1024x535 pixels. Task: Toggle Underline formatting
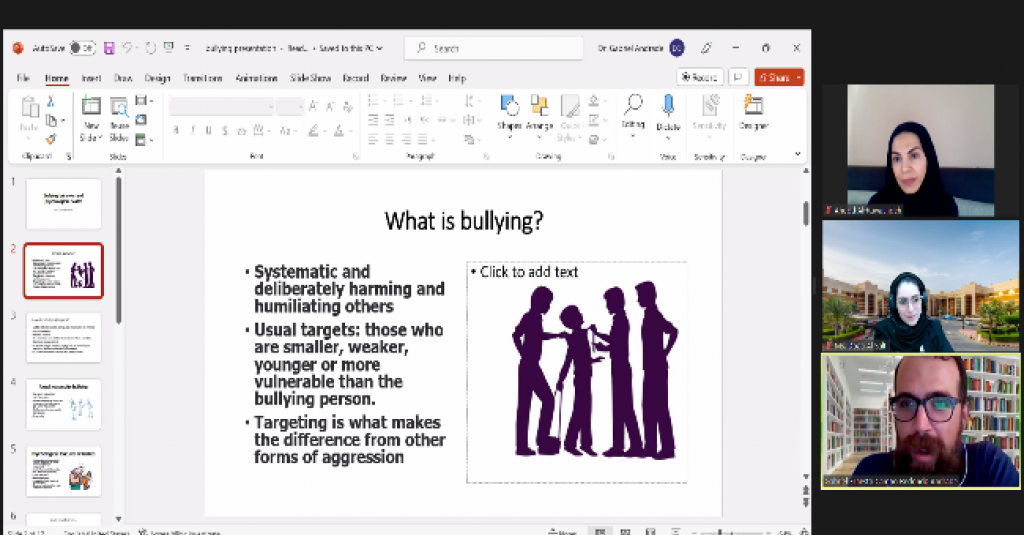[208, 130]
